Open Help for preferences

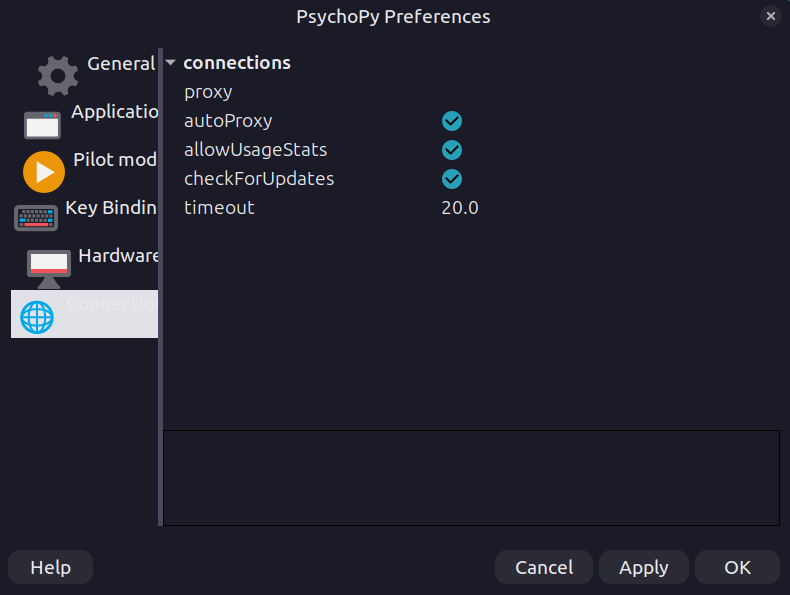tap(50, 567)
